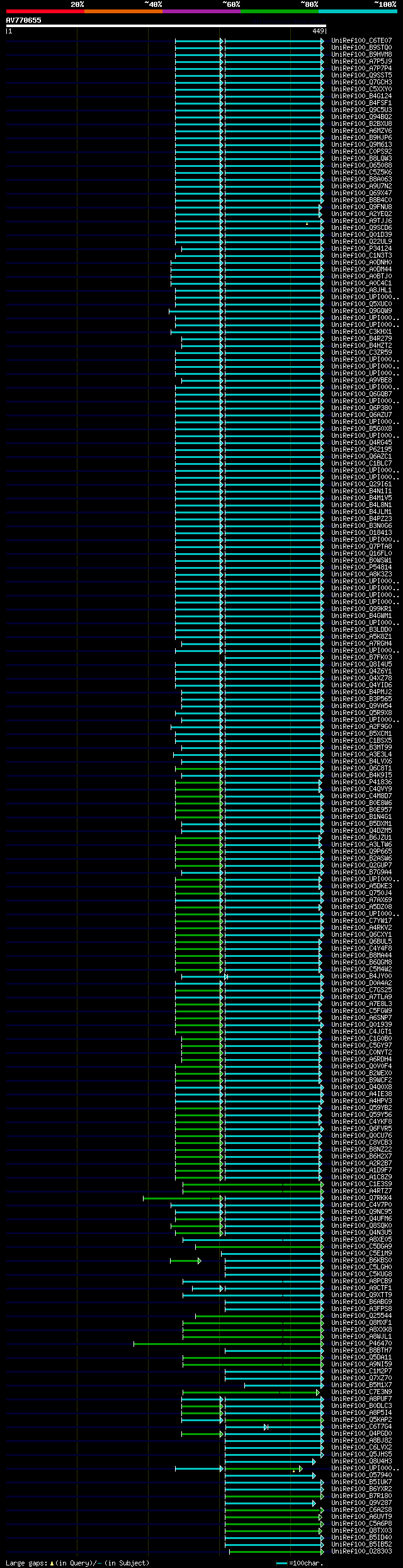This screenshot has height=1568, width=403.
Task: Select the UniRef100_Q69X47 label
Action: (361, 193)
